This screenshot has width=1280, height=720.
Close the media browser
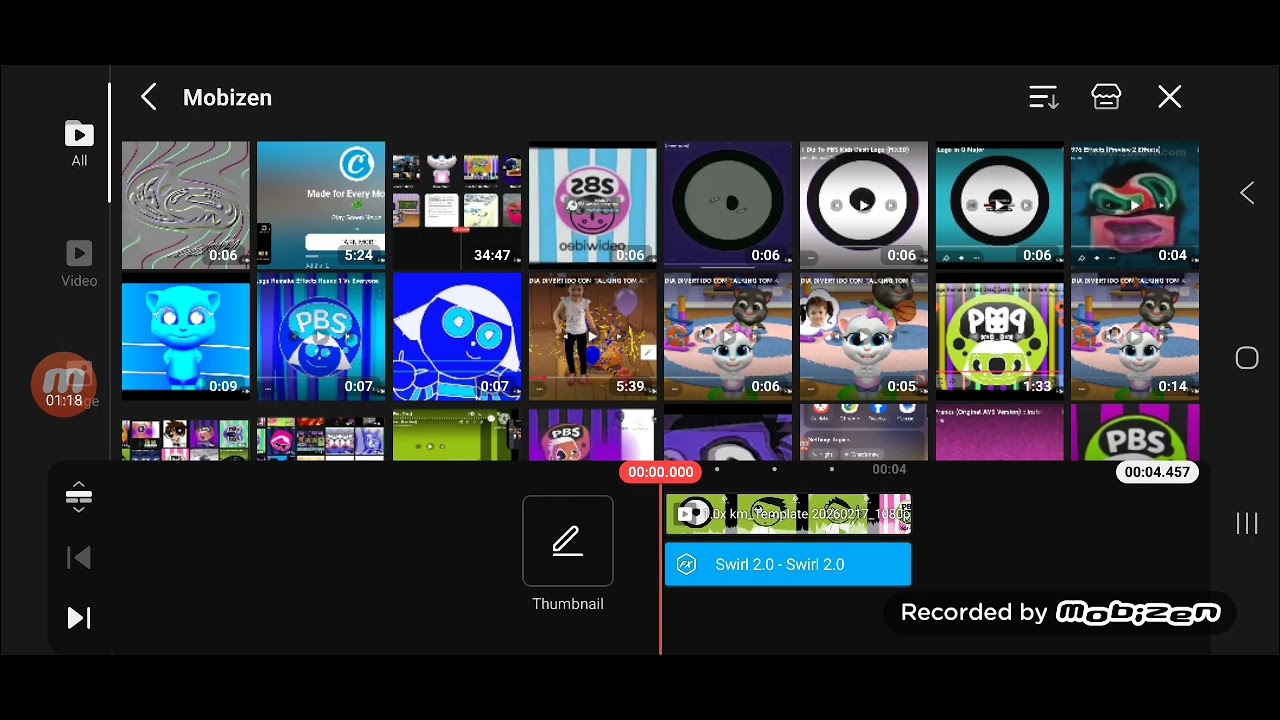coord(1170,97)
